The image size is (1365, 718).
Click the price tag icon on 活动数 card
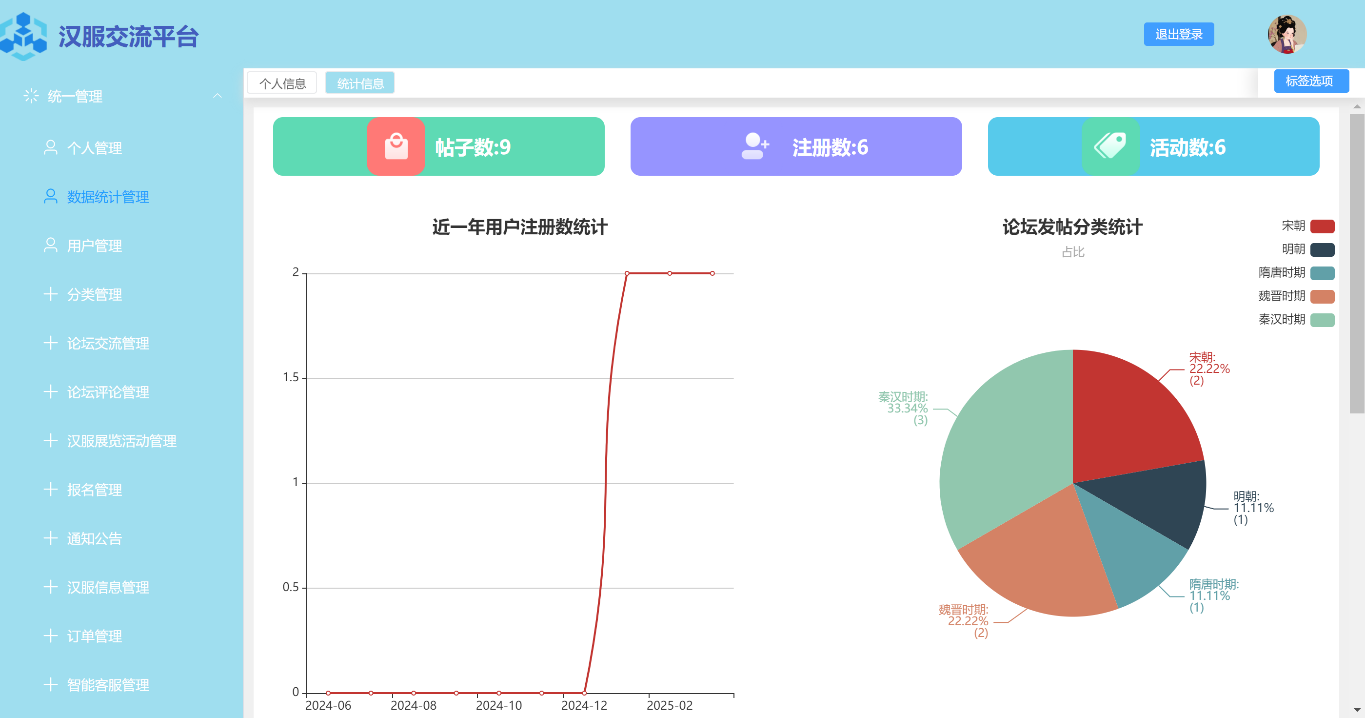point(1111,146)
